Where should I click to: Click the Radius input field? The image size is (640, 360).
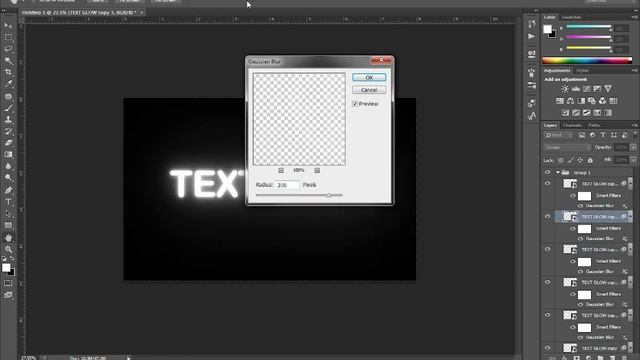coord(287,185)
